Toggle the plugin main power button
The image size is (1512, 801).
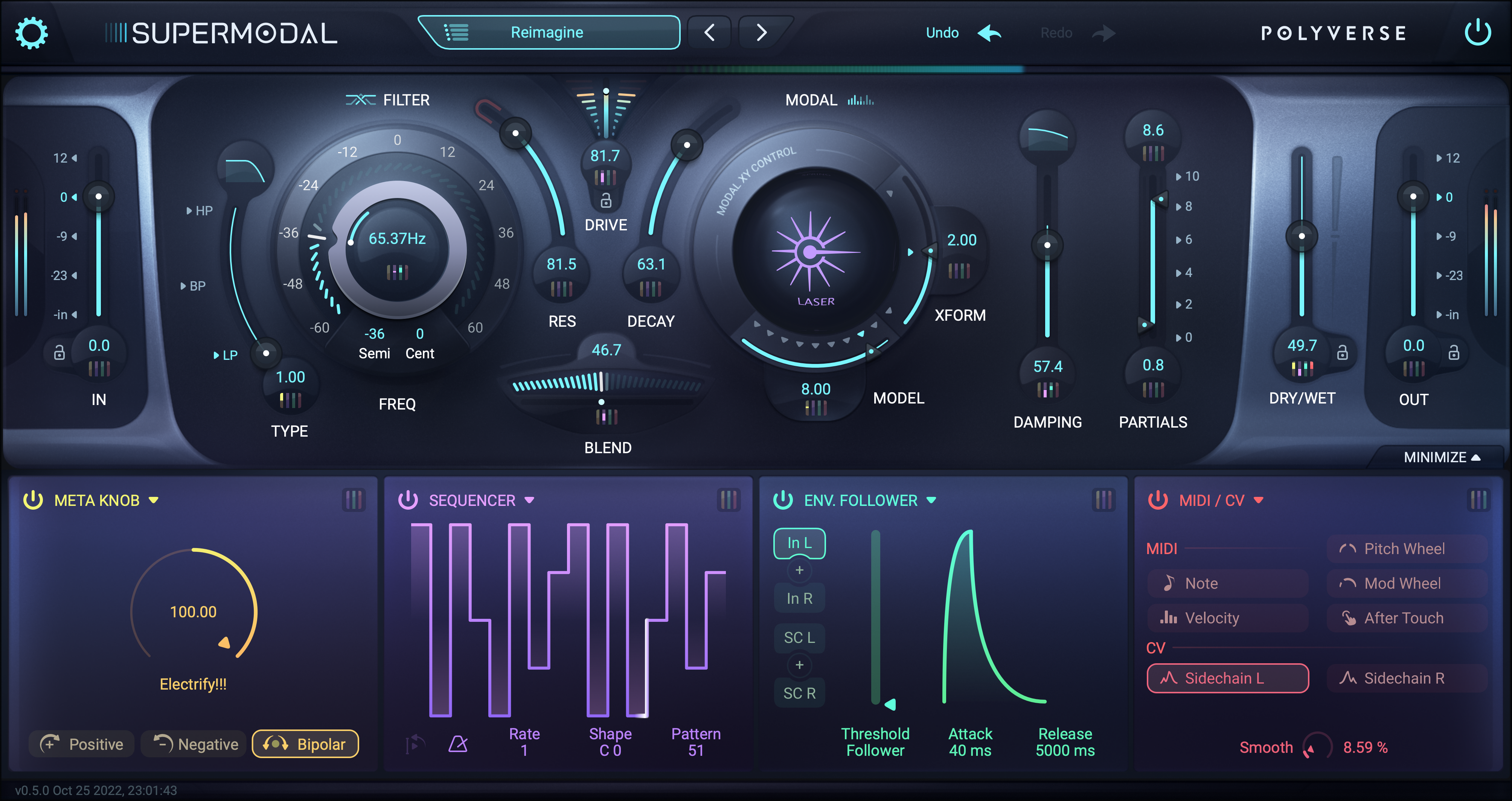pyautogui.click(x=1477, y=32)
